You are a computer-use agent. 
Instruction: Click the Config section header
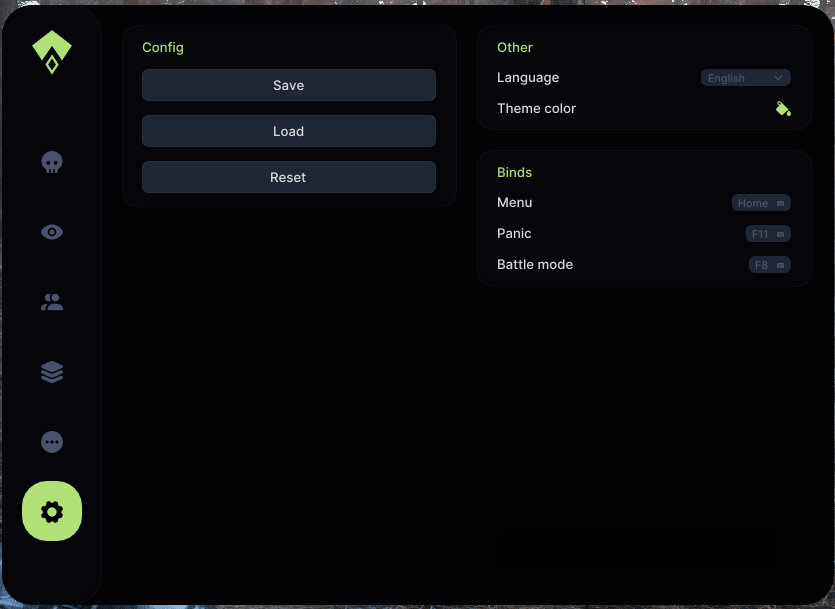pyautogui.click(x=163, y=47)
